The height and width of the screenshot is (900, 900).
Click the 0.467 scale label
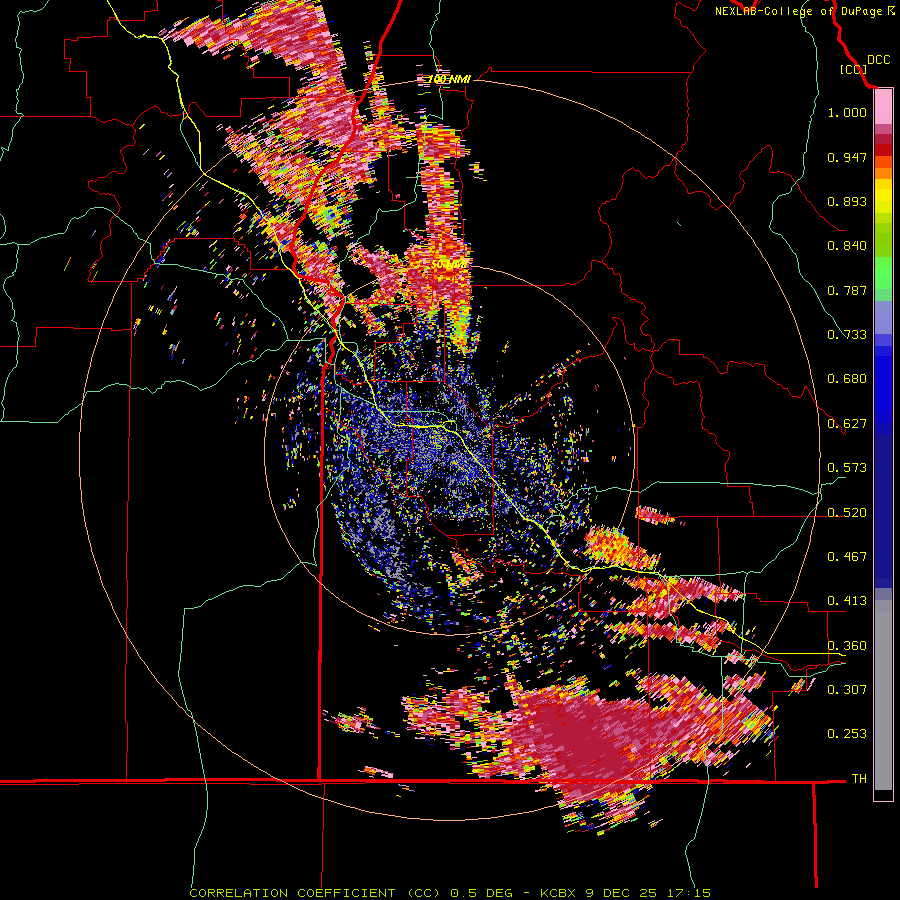coord(847,557)
